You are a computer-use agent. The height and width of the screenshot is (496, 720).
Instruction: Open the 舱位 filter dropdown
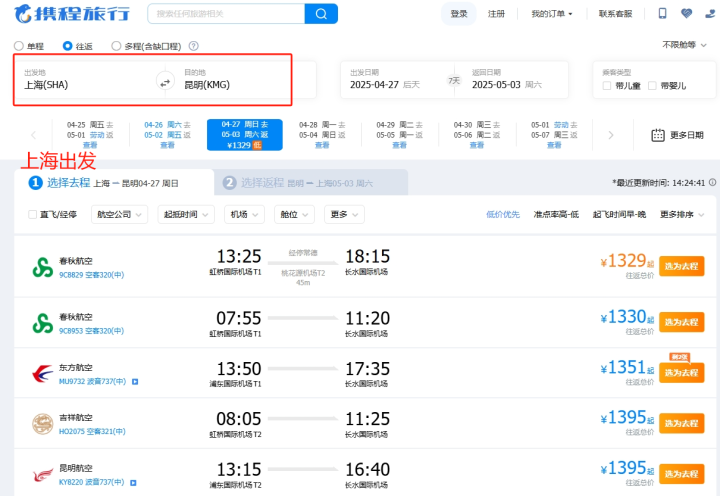pos(294,214)
